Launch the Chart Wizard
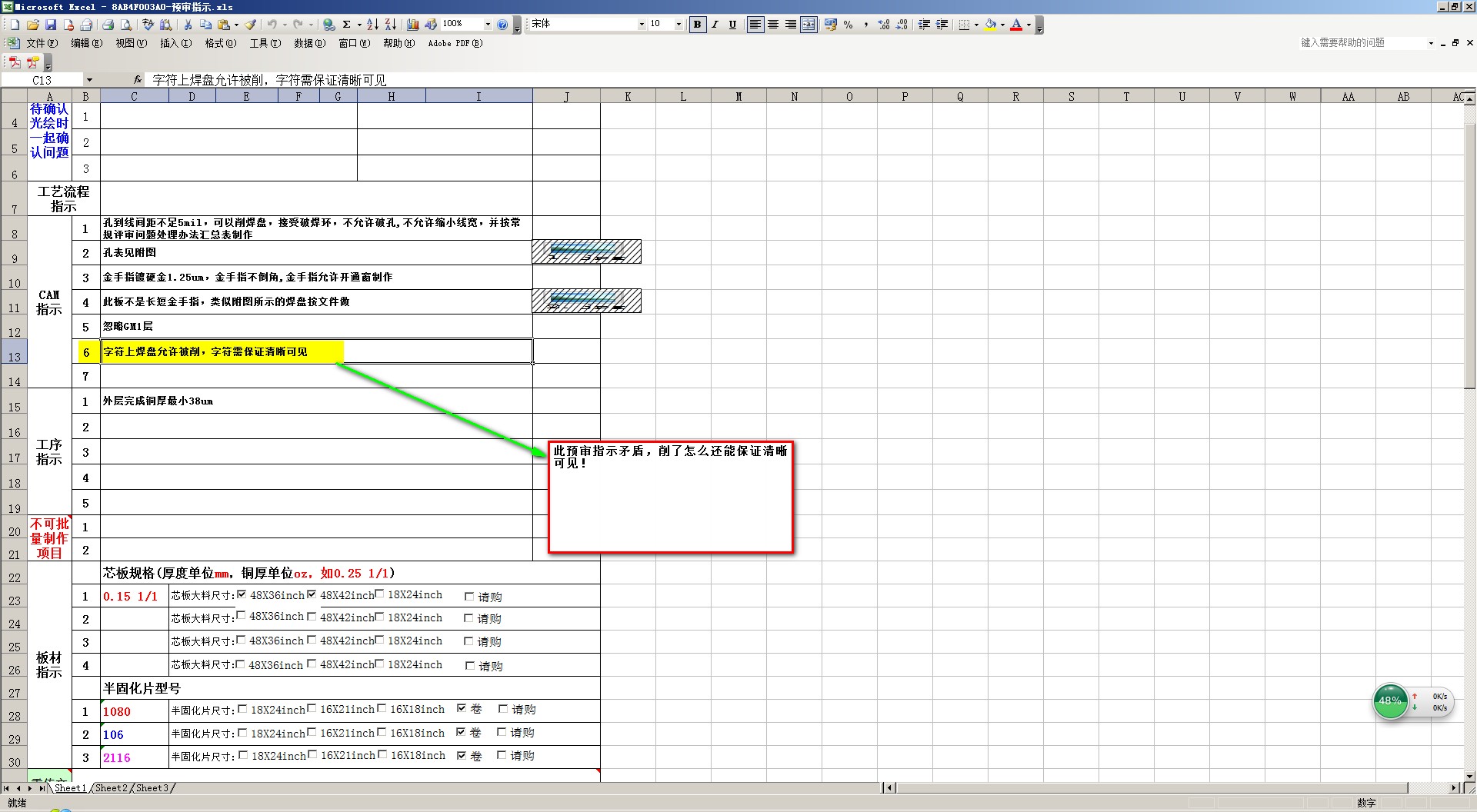 pos(413,25)
